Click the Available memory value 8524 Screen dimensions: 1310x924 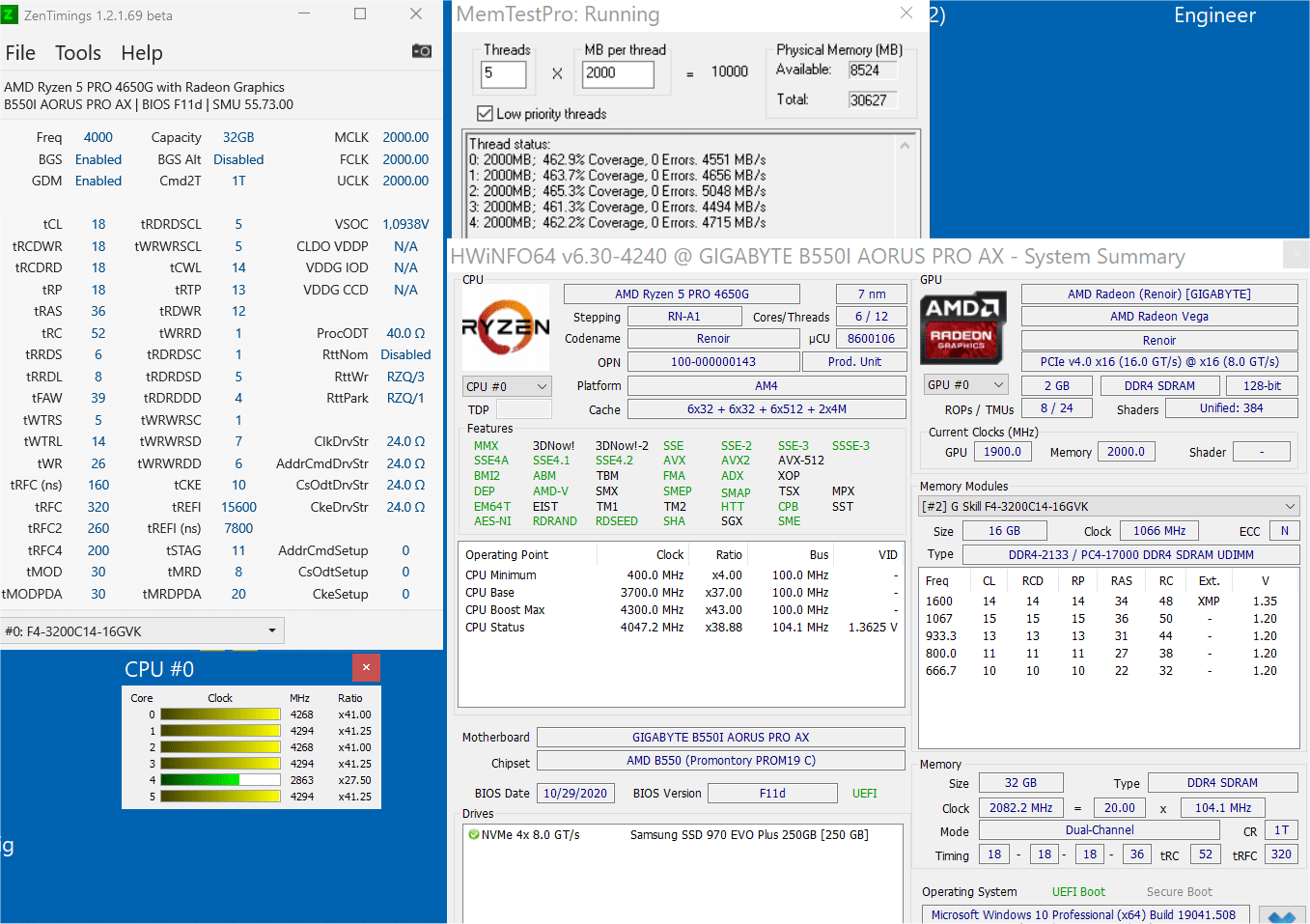pyautogui.click(x=873, y=70)
